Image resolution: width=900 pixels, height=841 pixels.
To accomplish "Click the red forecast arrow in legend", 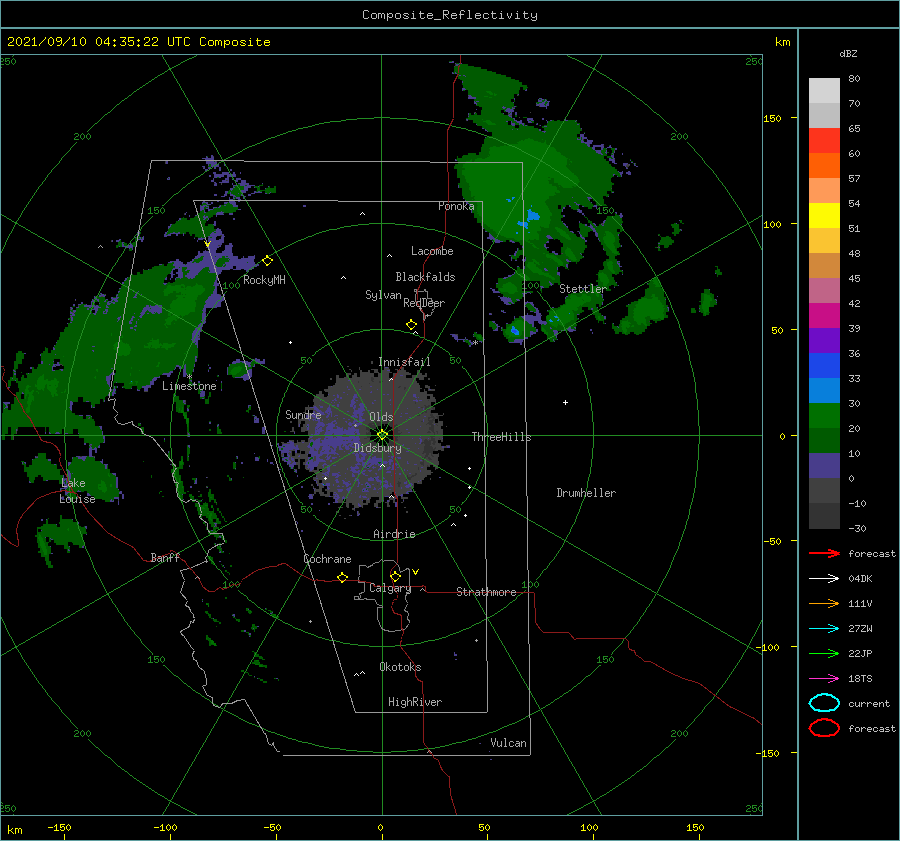I will tap(824, 553).
